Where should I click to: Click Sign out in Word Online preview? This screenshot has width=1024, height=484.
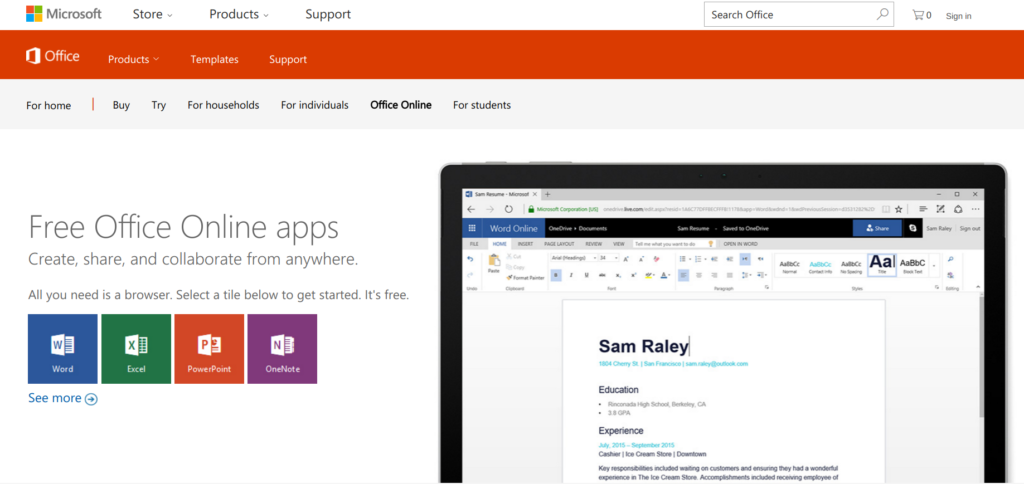click(970, 229)
